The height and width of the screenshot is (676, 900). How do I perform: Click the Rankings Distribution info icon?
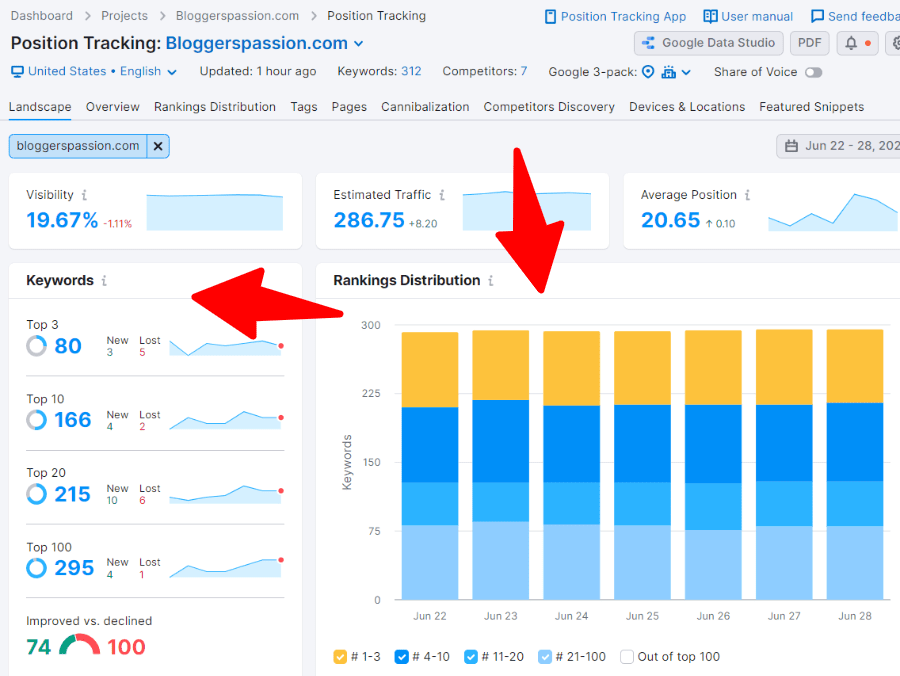(491, 281)
